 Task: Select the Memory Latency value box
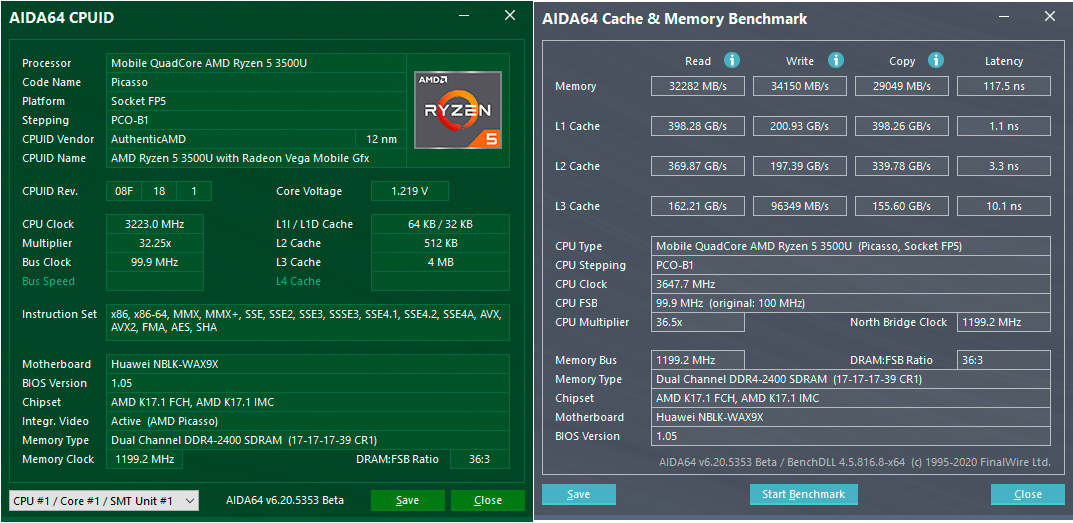(x=1003, y=86)
